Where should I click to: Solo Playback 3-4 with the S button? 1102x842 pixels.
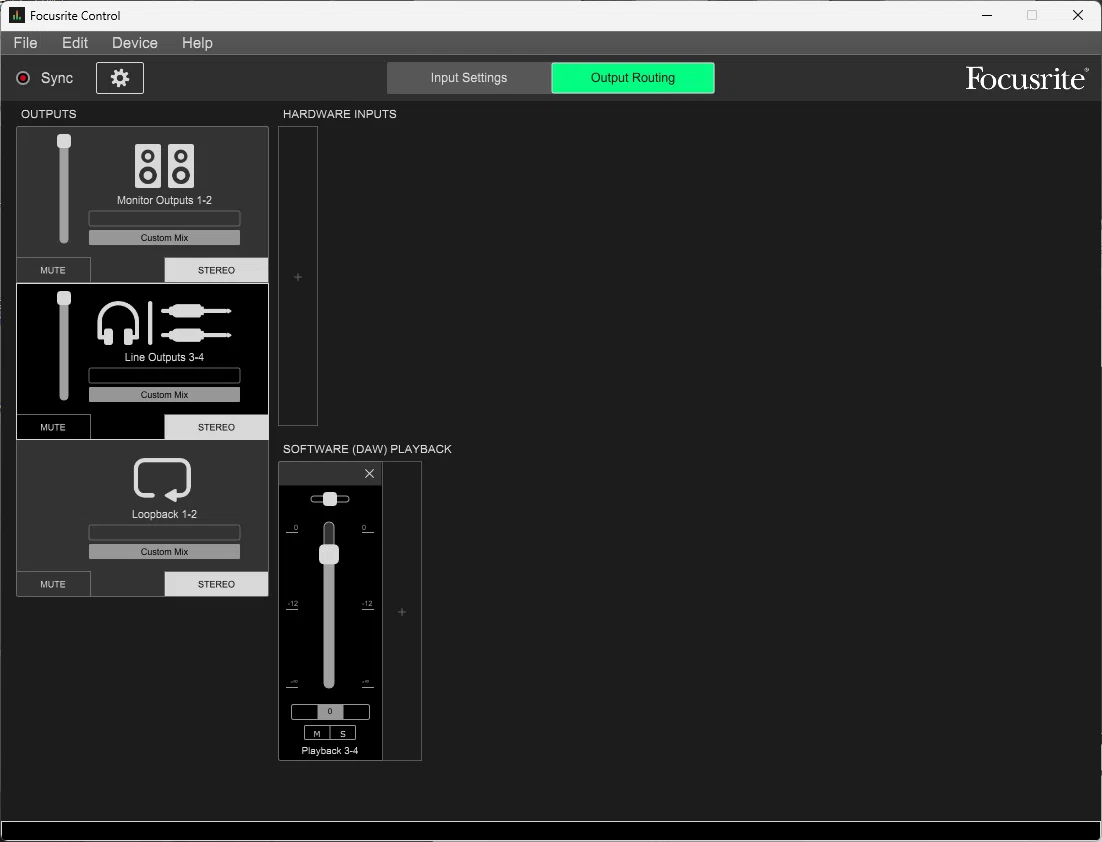coord(343,733)
